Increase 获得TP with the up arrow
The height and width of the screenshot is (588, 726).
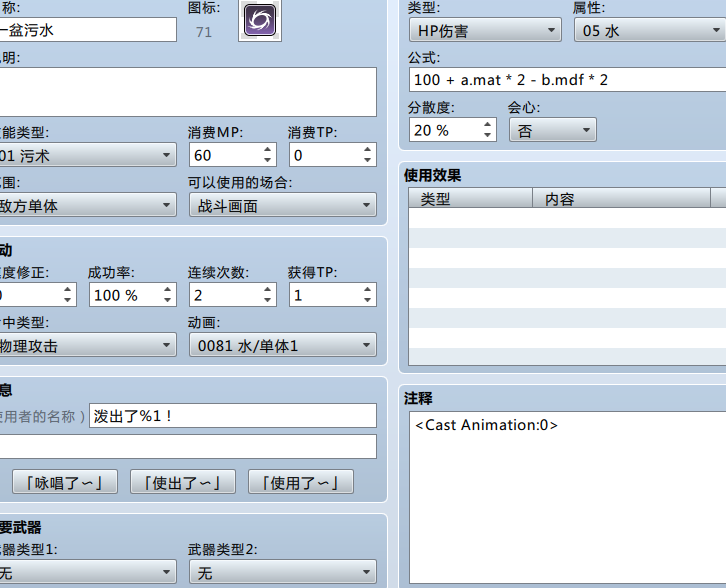368,289
